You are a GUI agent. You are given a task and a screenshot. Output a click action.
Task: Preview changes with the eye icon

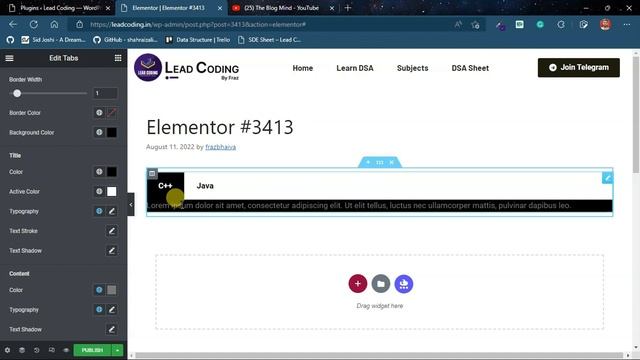coord(66,350)
